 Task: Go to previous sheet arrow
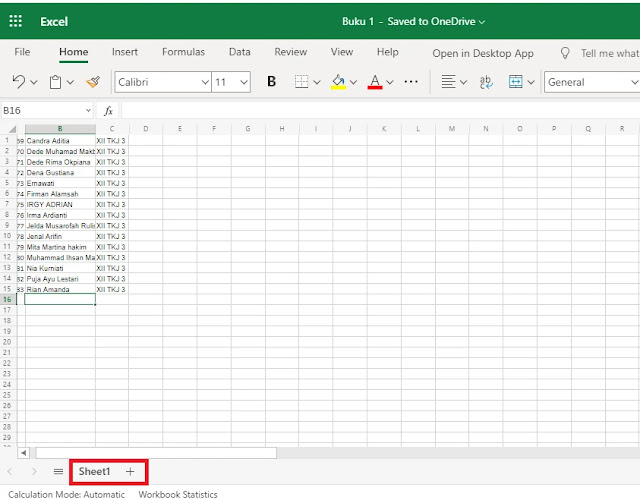click(x=10, y=471)
